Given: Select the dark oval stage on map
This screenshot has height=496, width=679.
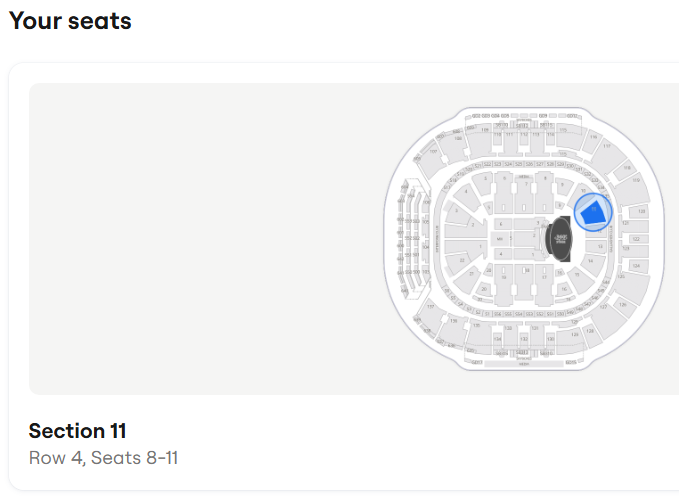Looking at the screenshot, I should [560, 239].
